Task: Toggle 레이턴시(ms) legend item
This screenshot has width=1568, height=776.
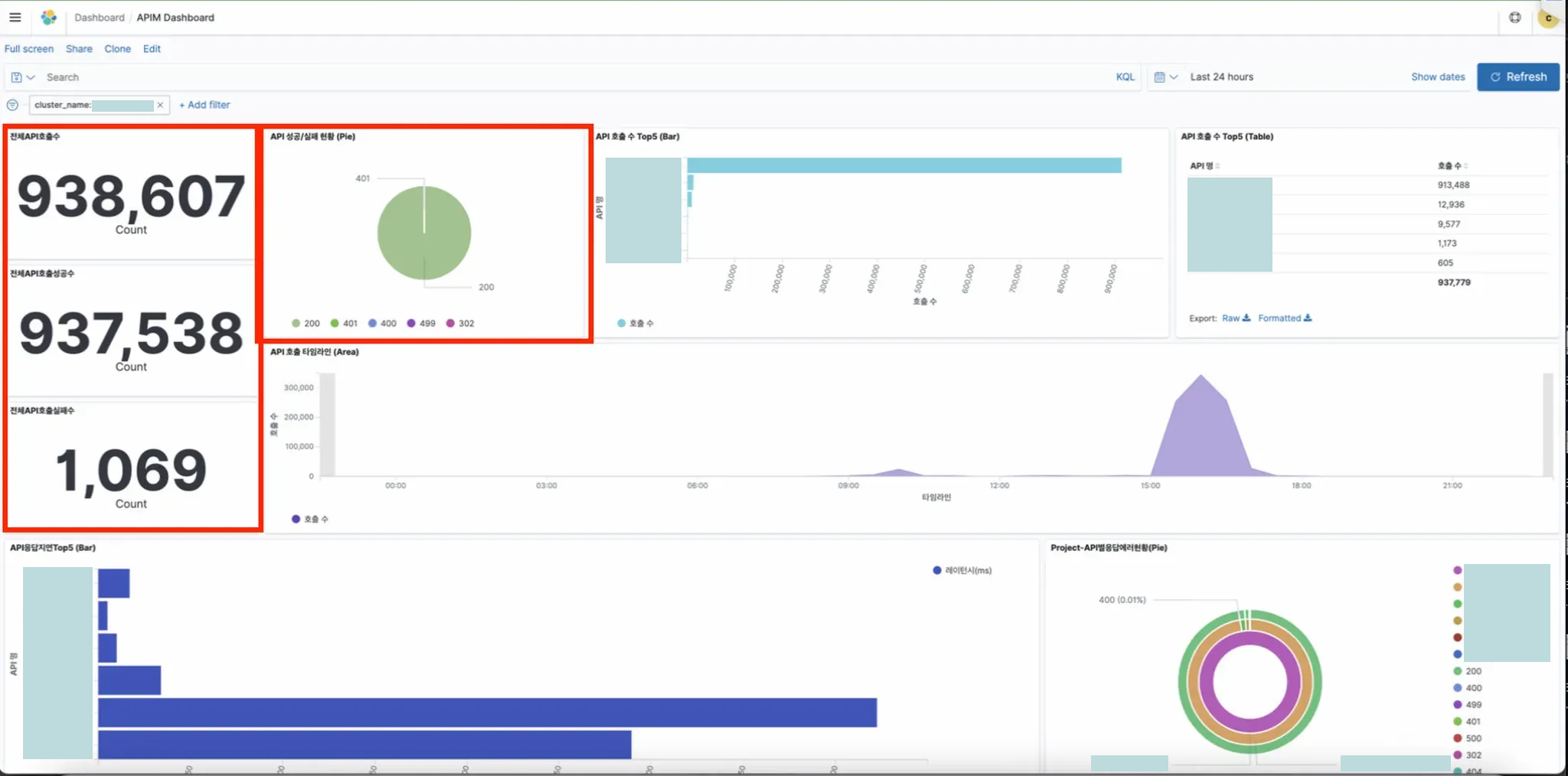Action: click(962, 571)
